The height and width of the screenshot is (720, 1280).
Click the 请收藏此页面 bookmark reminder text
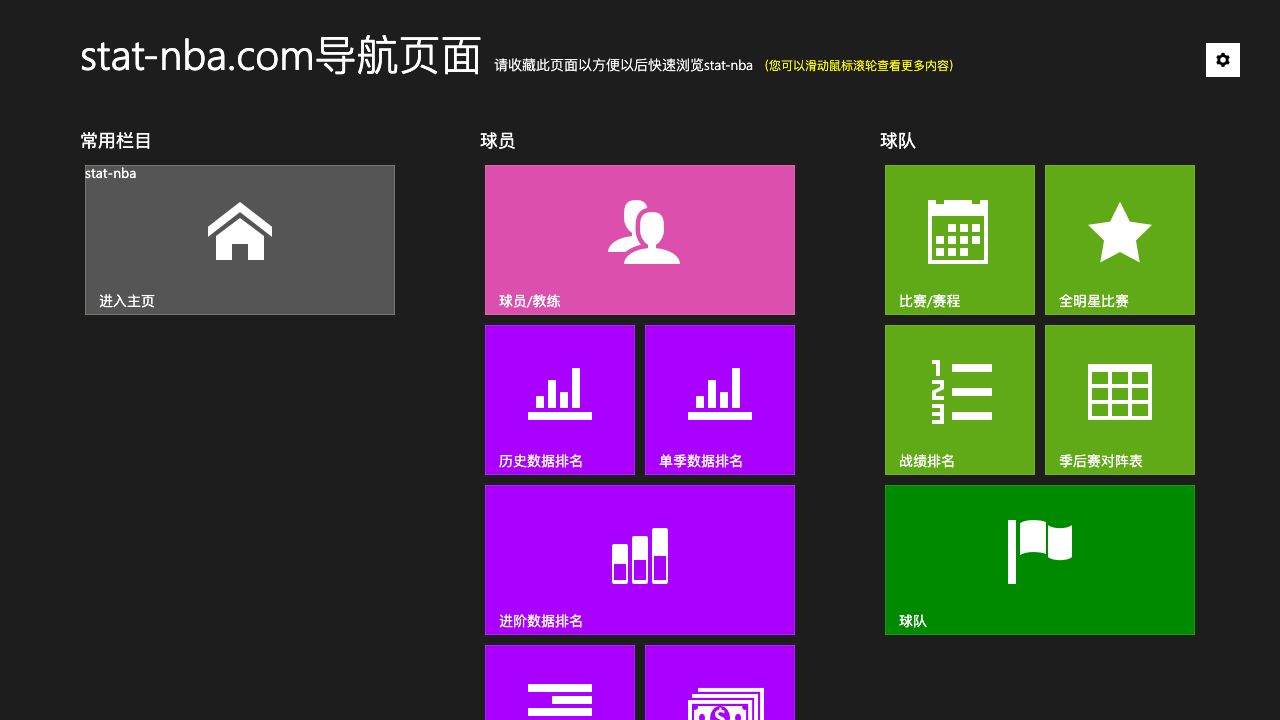[x=623, y=66]
